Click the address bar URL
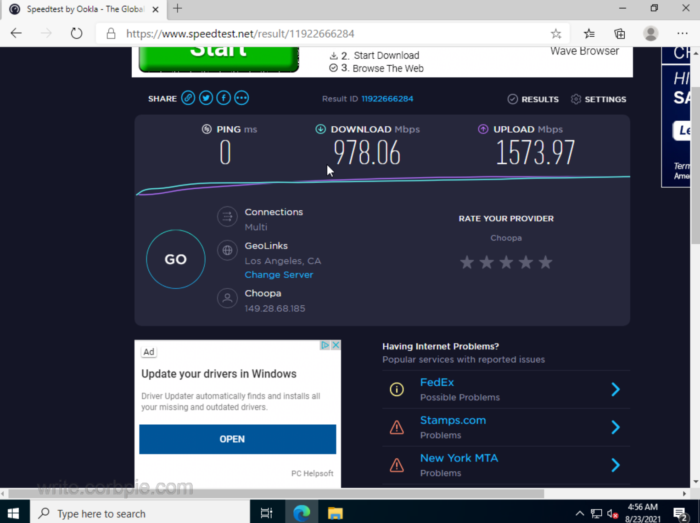This screenshot has height=523, width=700. (x=240, y=34)
